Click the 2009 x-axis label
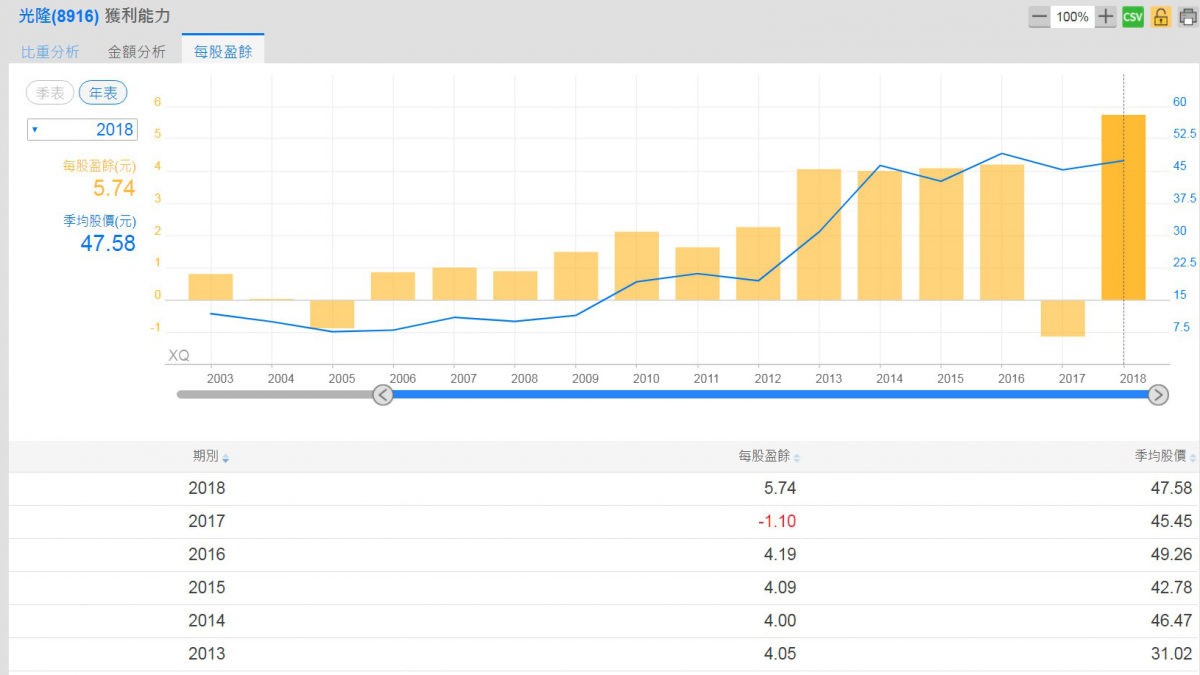 click(x=585, y=379)
